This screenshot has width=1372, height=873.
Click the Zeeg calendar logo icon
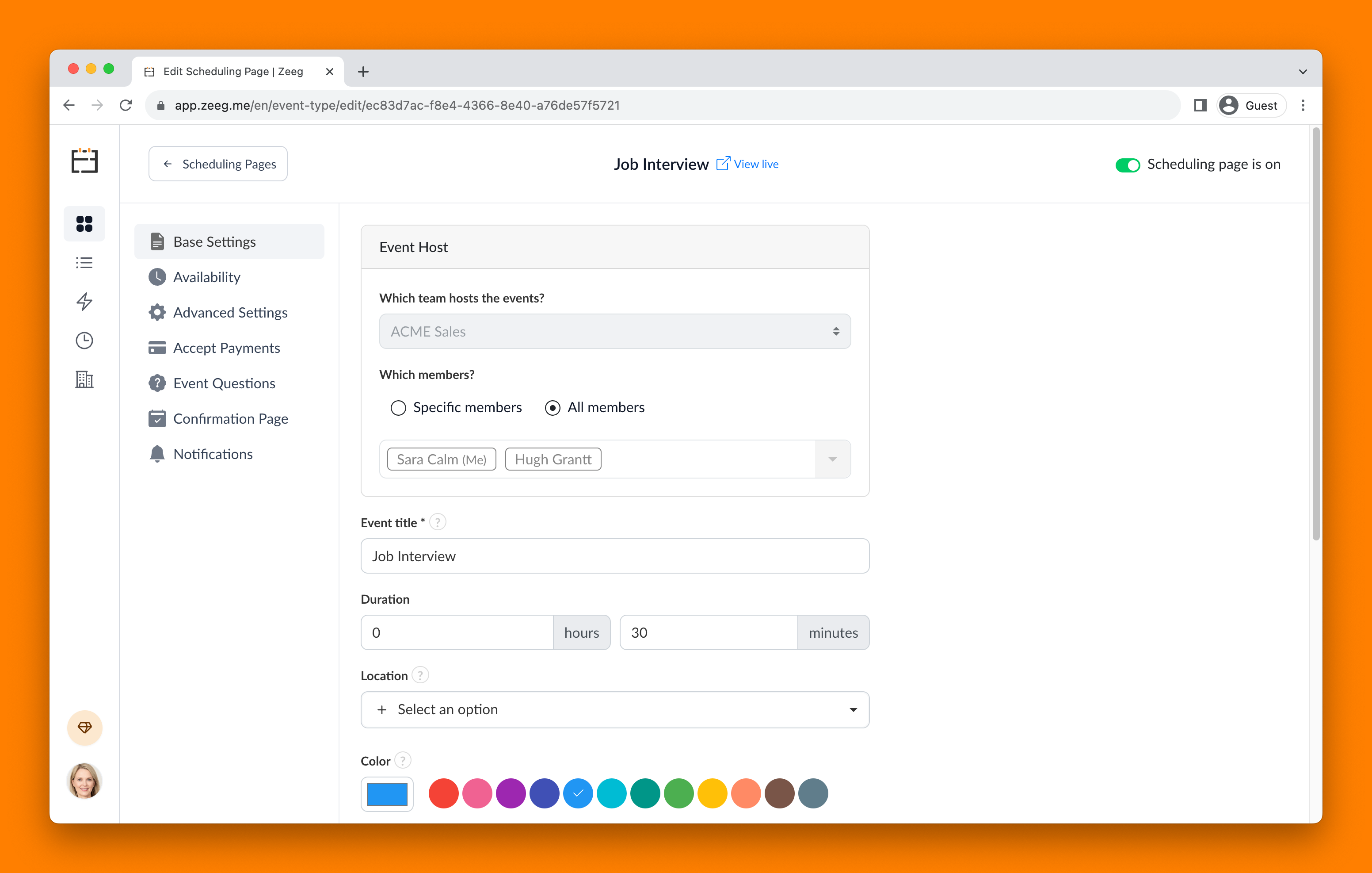point(84,161)
